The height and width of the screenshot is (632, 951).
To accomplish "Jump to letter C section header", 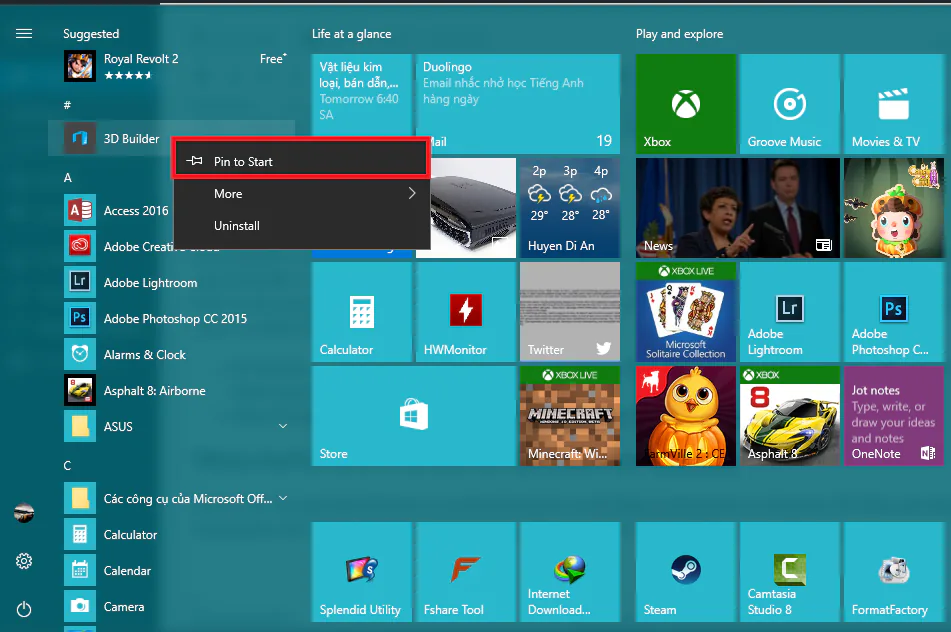I will click(x=67, y=466).
